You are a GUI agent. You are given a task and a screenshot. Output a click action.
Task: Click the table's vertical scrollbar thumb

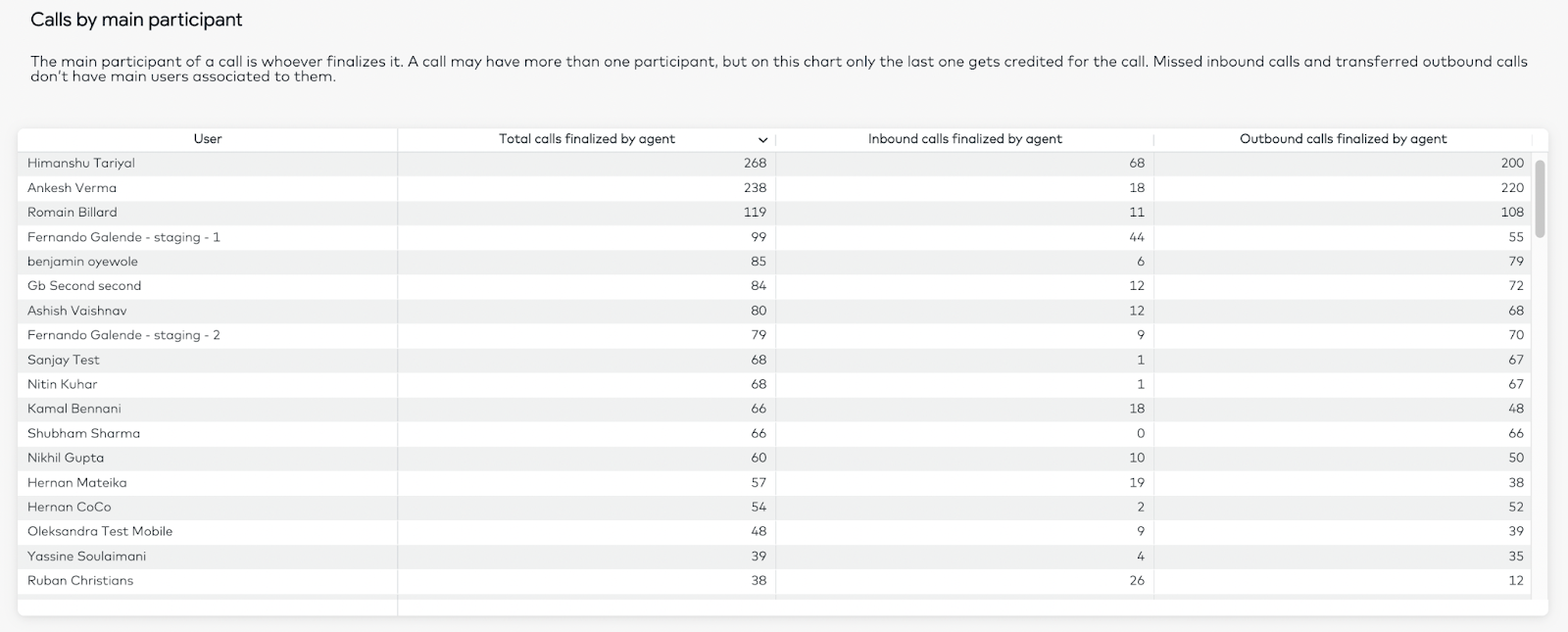pyautogui.click(x=1540, y=198)
